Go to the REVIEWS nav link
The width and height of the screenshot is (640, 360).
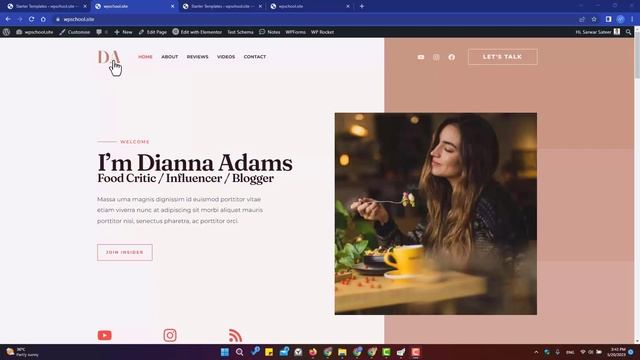click(x=198, y=57)
